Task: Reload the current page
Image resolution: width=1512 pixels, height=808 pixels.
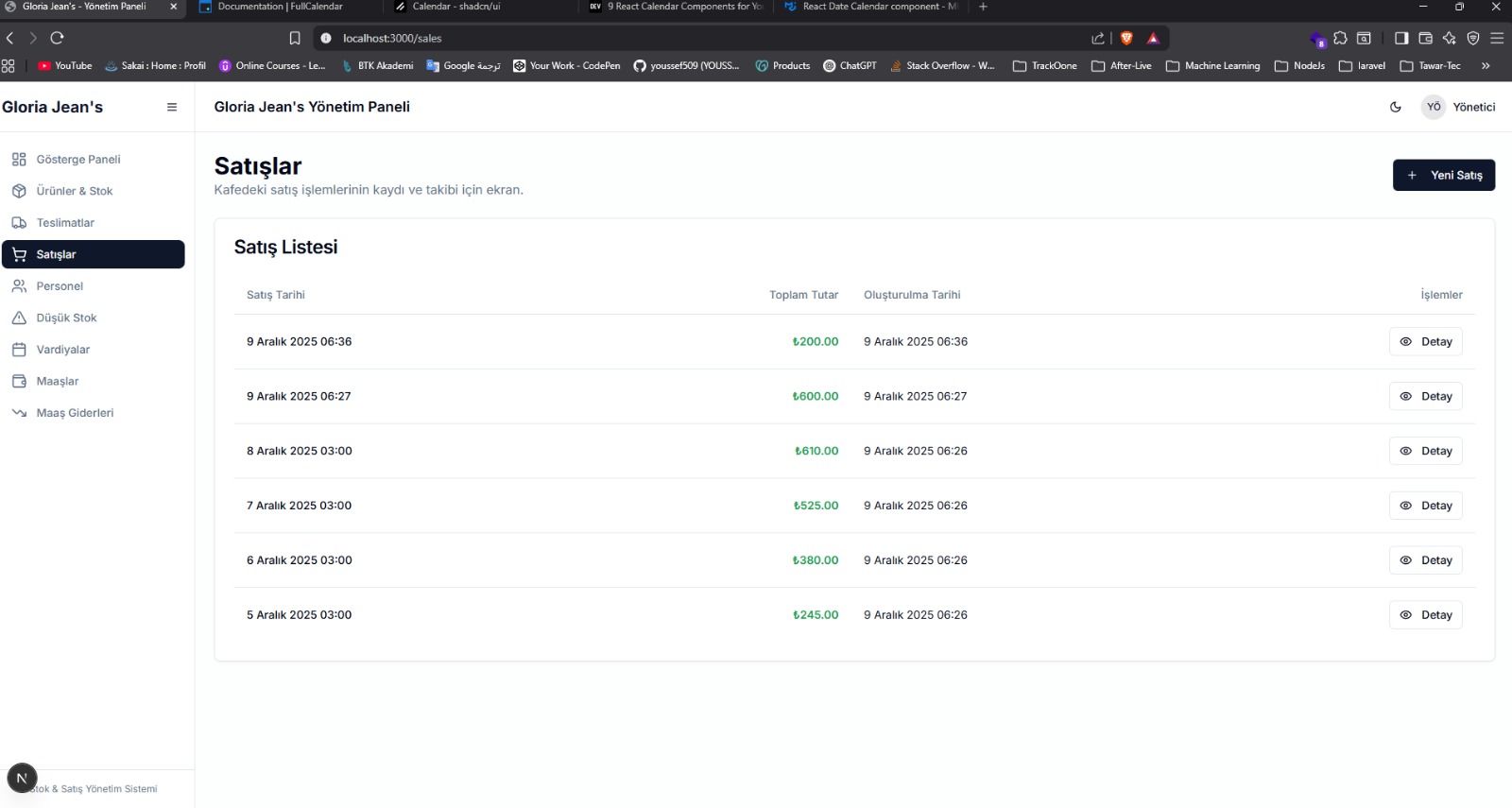Action: pos(57,38)
